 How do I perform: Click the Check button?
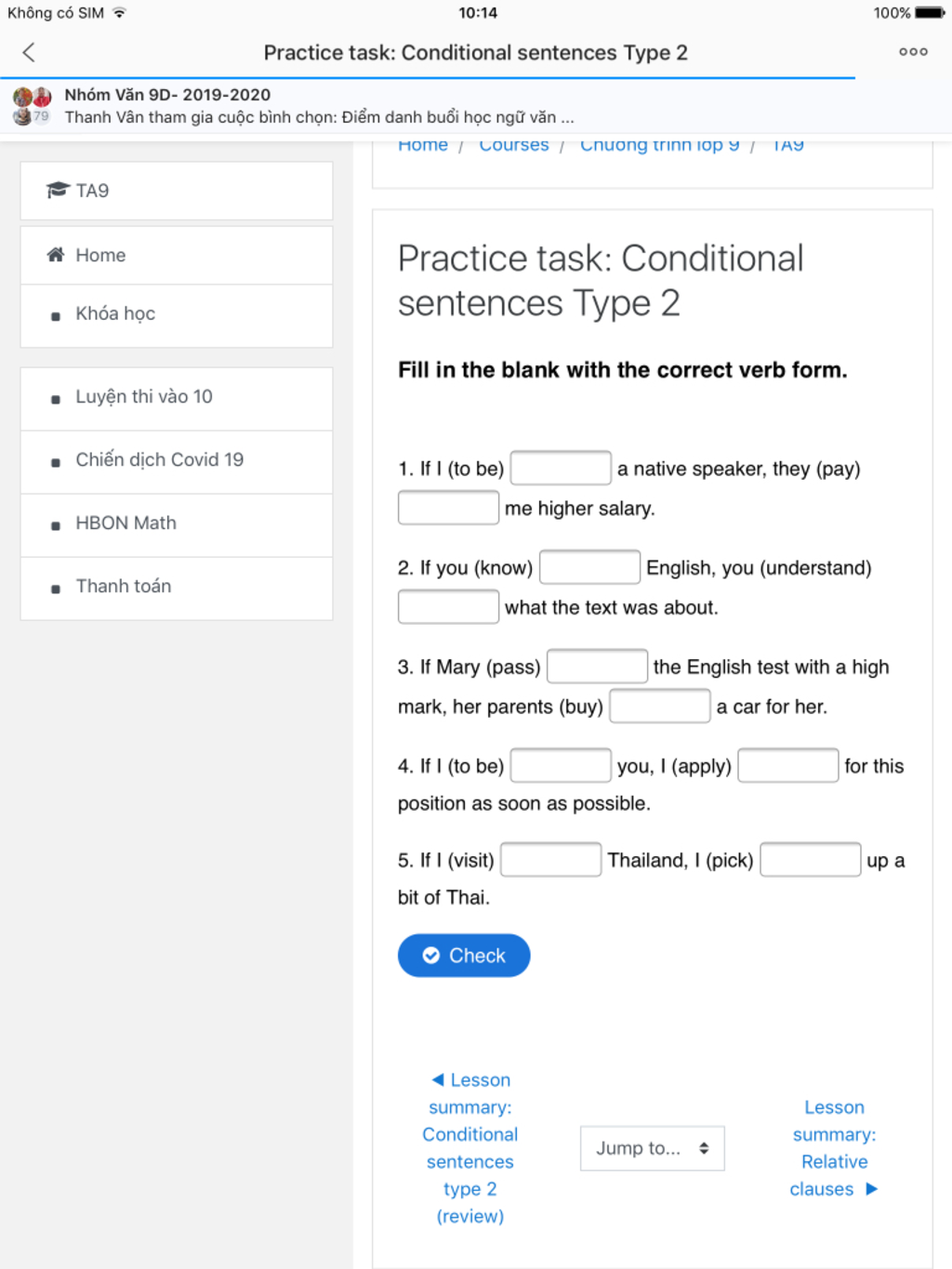tap(464, 956)
